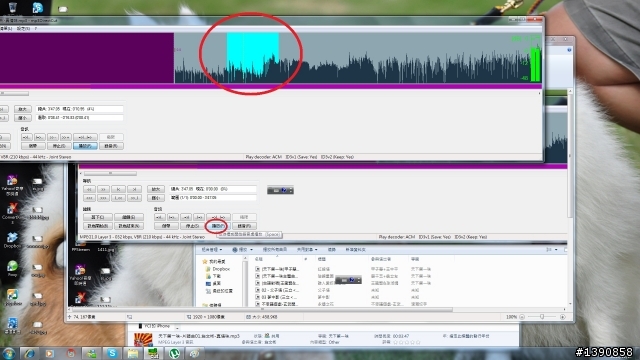Click 新增資料夾 new-folder in the Explorer toolbar
The height and width of the screenshot is (360, 640).
[356, 249]
